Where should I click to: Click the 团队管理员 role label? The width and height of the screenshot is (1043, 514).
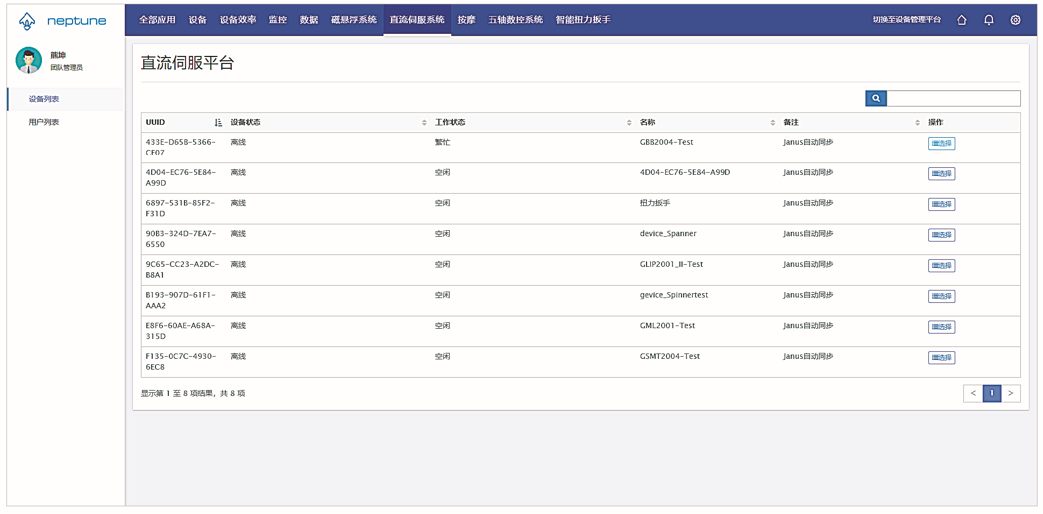coord(67,67)
